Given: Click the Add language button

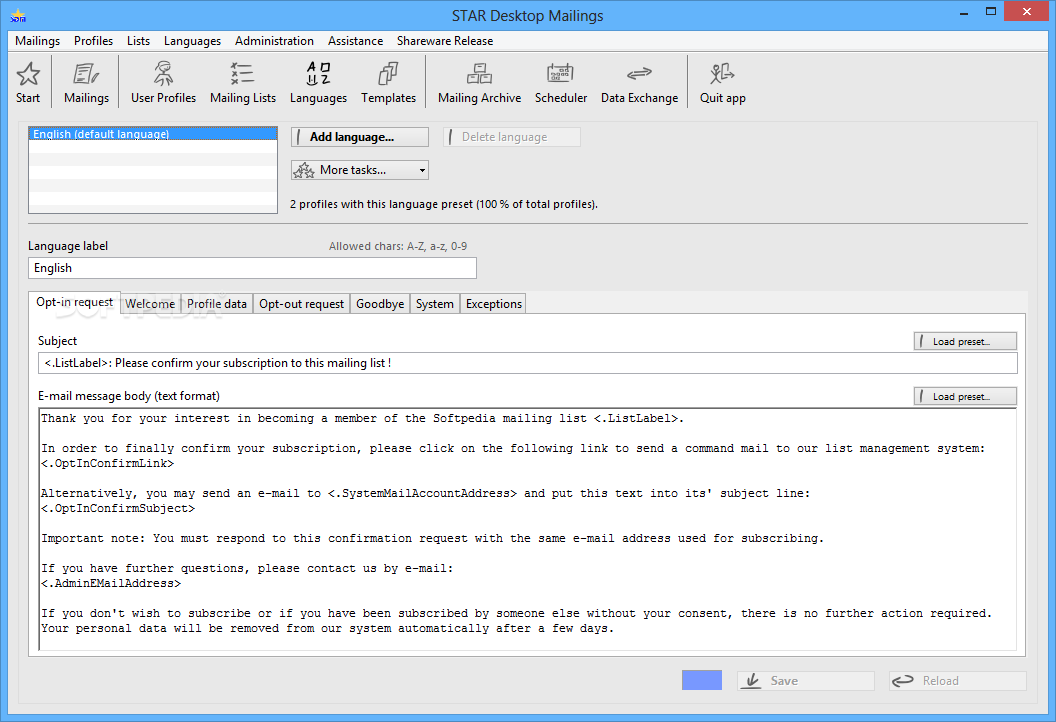Looking at the screenshot, I should (360, 137).
